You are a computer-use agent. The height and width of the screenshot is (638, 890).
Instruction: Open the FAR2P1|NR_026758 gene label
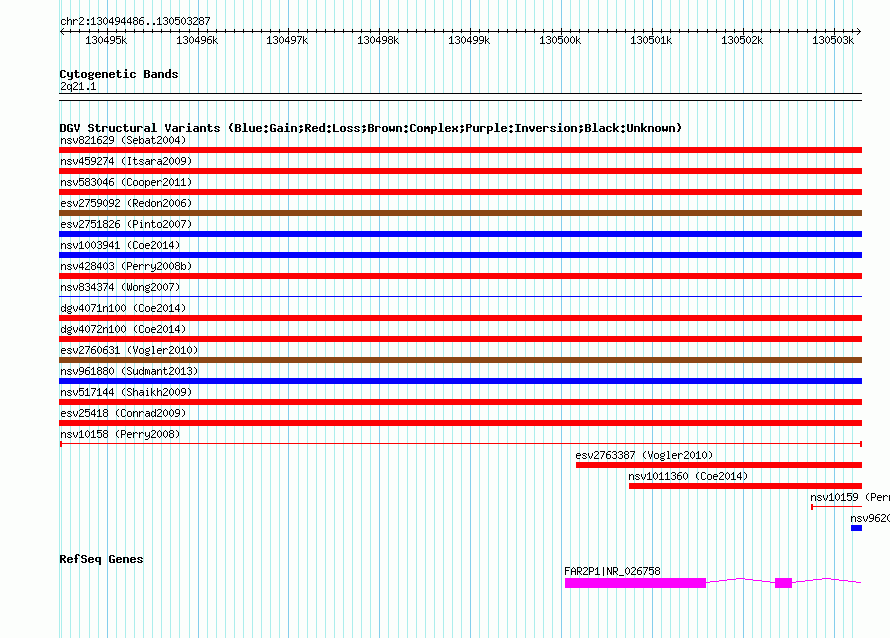(x=612, y=571)
